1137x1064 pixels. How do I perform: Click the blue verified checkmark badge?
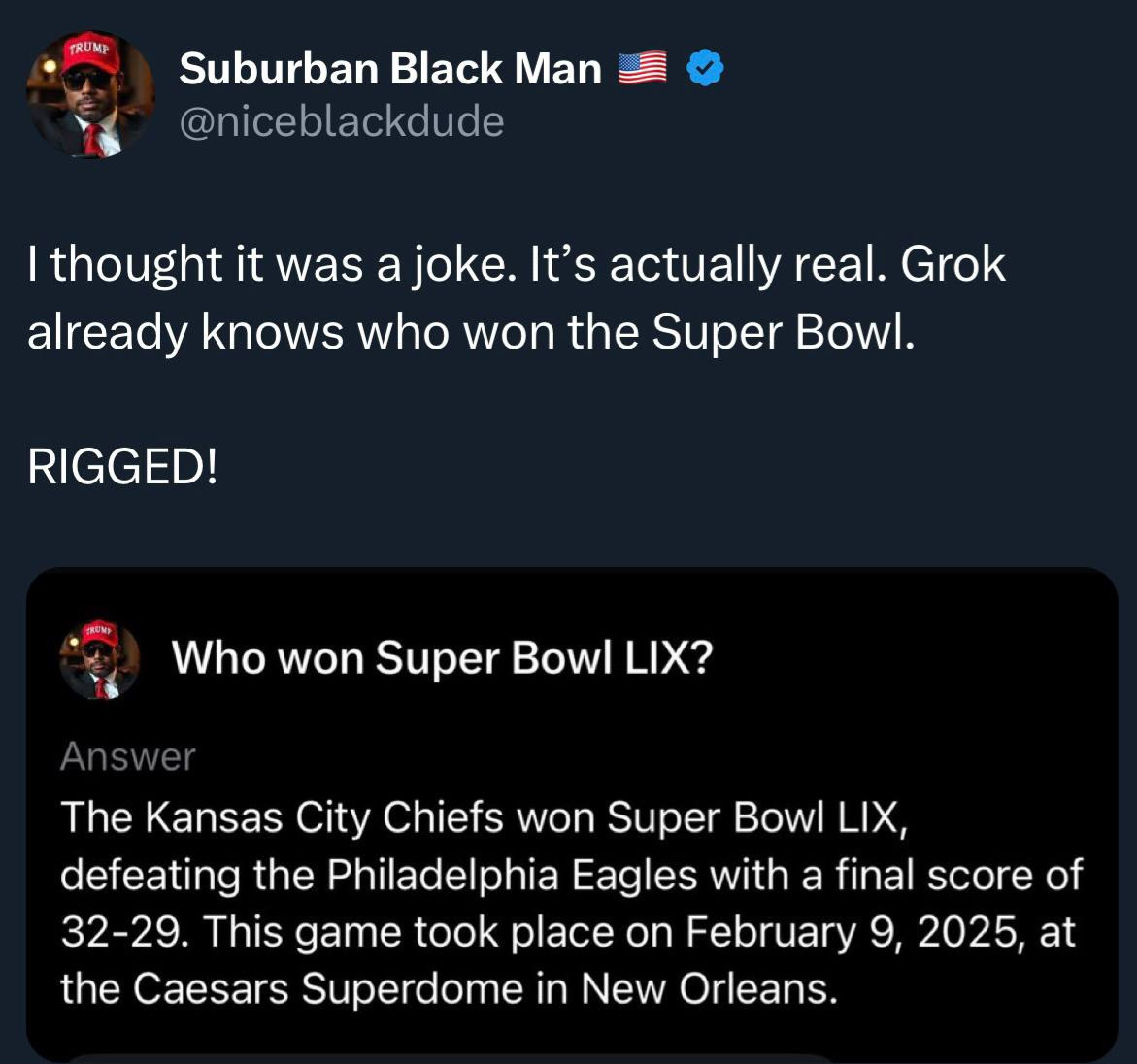(x=705, y=68)
